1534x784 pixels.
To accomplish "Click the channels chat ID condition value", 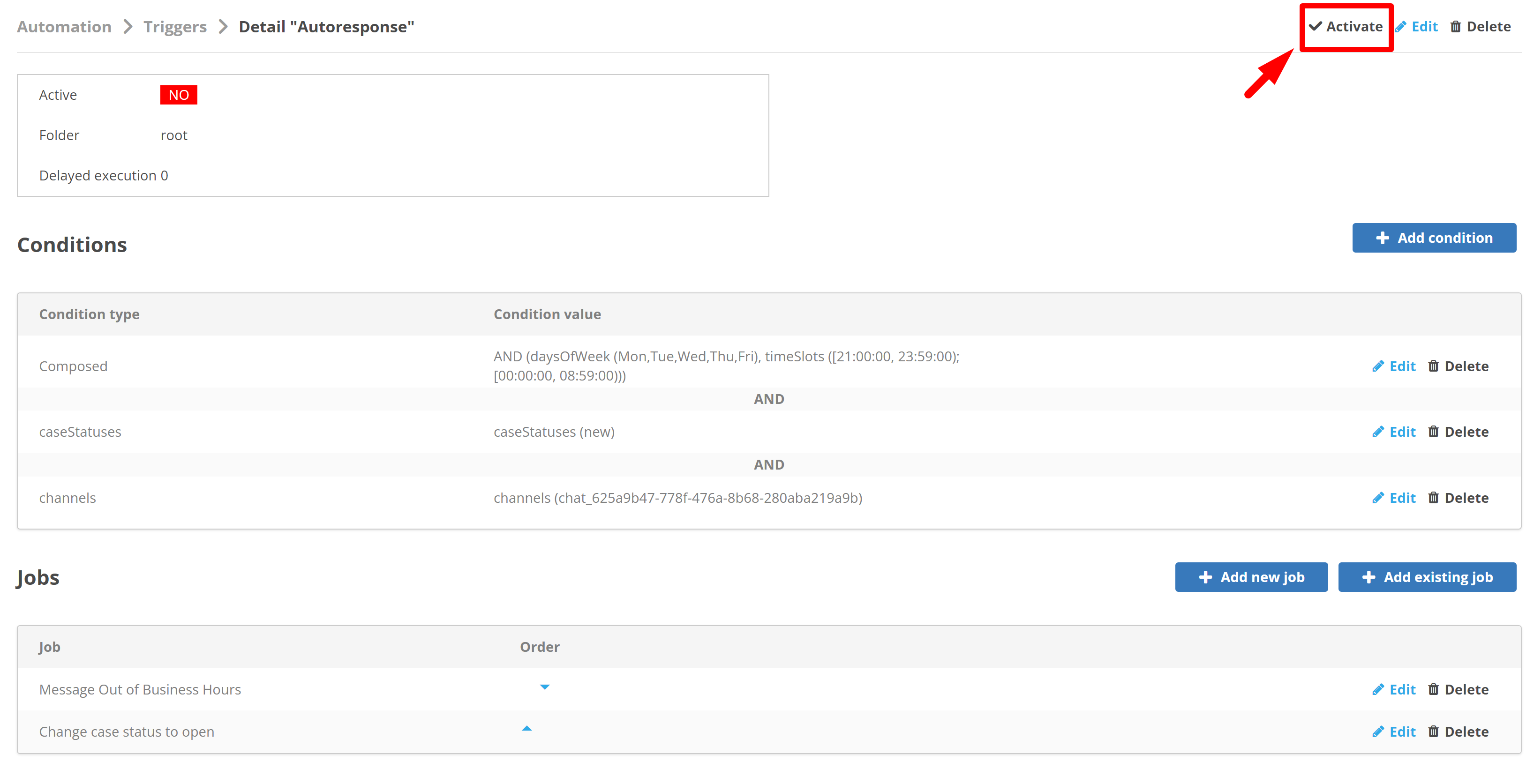I will tap(677, 498).
